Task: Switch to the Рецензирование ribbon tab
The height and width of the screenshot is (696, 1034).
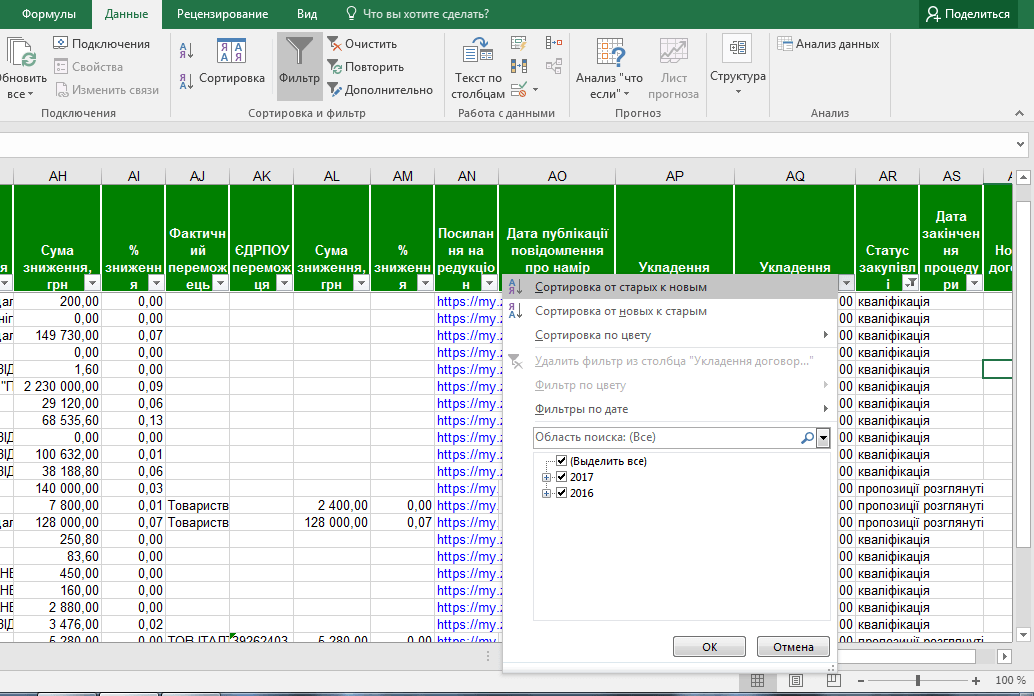Action: [222, 14]
